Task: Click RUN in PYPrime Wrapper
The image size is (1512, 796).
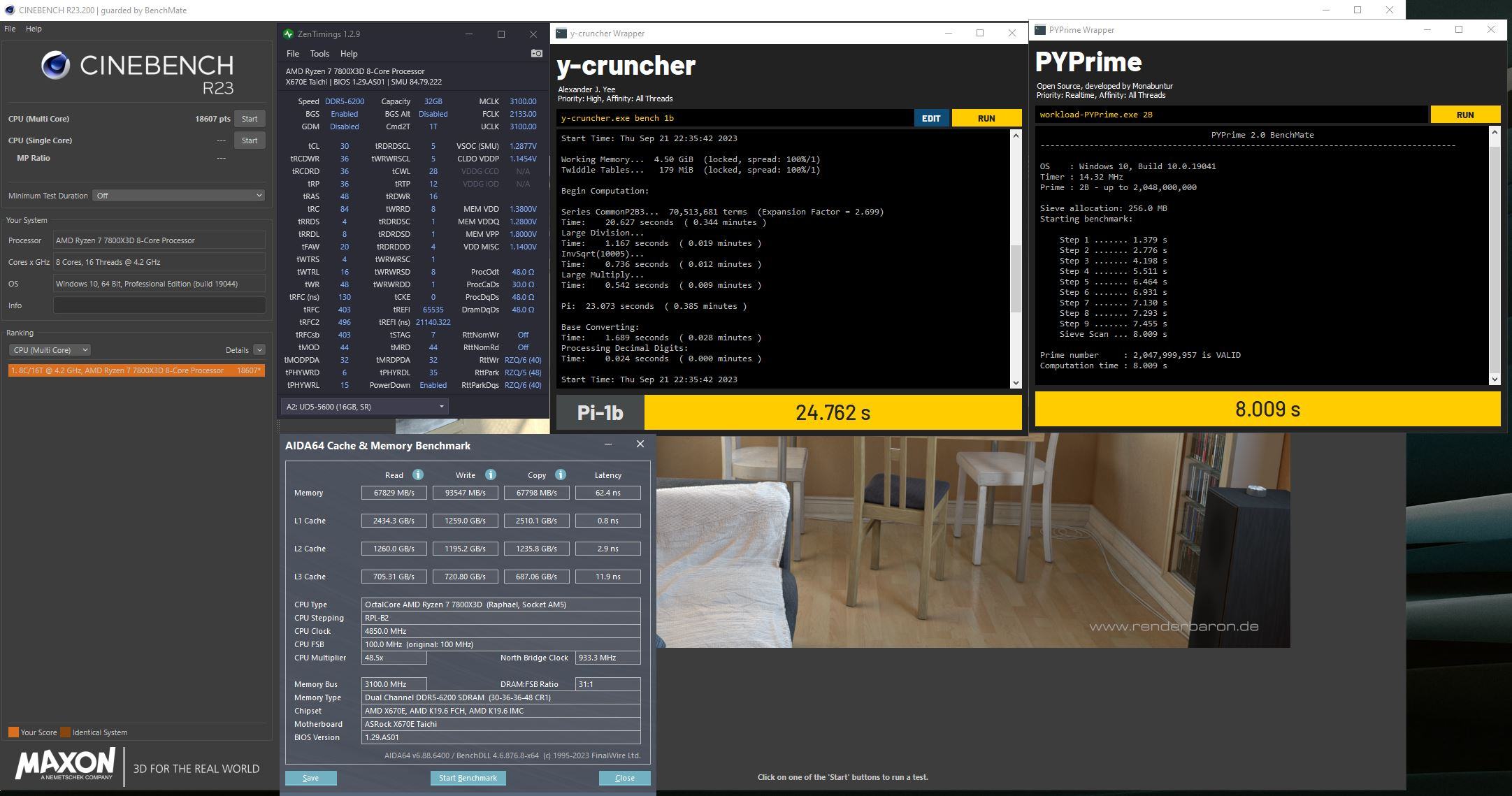Action: point(1465,115)
